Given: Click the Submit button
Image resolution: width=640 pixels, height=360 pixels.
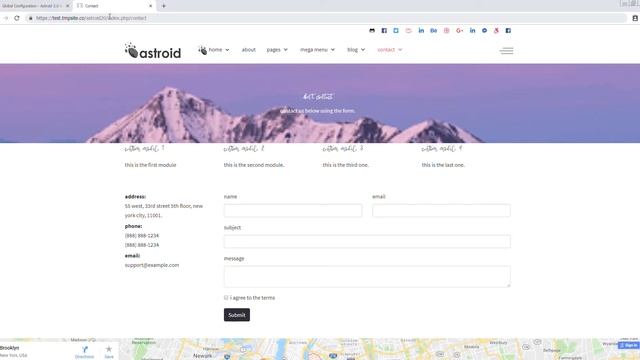Looking at the screenshot, I should (x=237, y=315).
